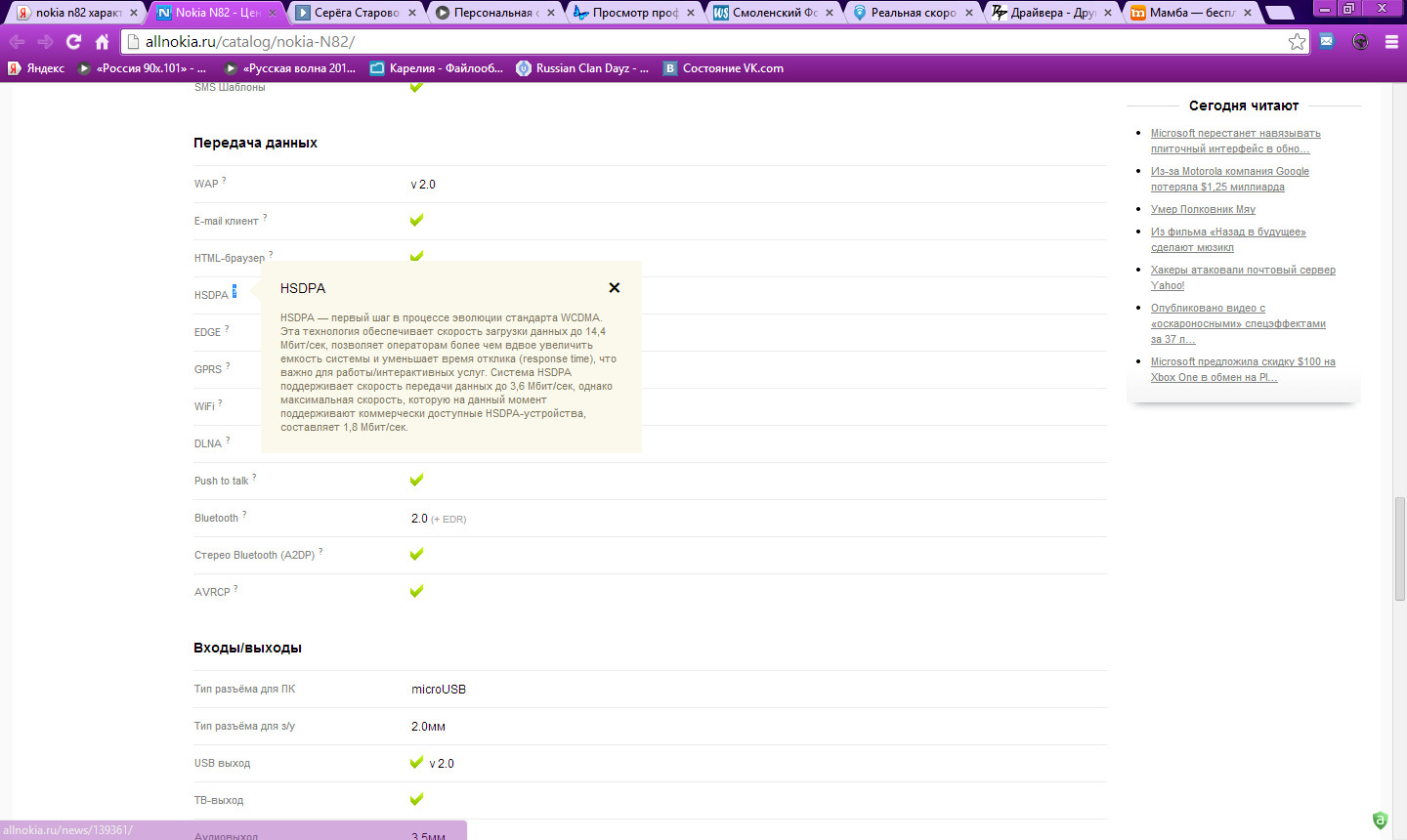Open the Chrome hamburger menu

(1391, 41)
